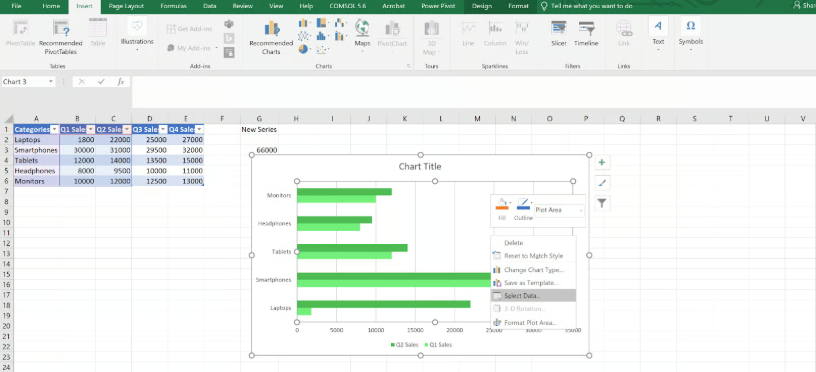This screenshot has height=372, width=816.
Task: Click the Chart Filters funnel button
Action: pyautogui.click(x=602, y=203)
